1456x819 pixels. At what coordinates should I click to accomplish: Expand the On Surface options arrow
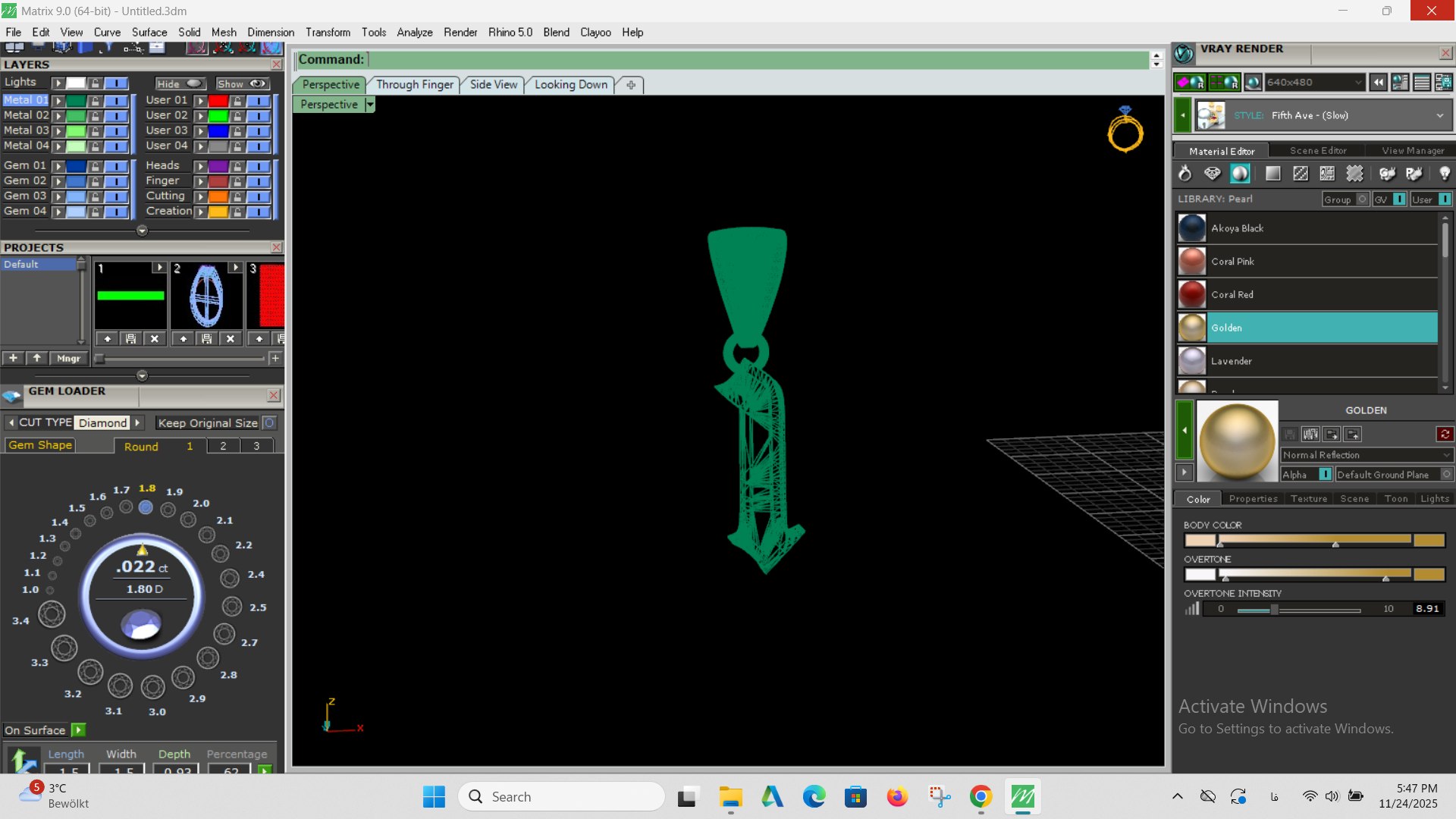[x=78, y=730]
